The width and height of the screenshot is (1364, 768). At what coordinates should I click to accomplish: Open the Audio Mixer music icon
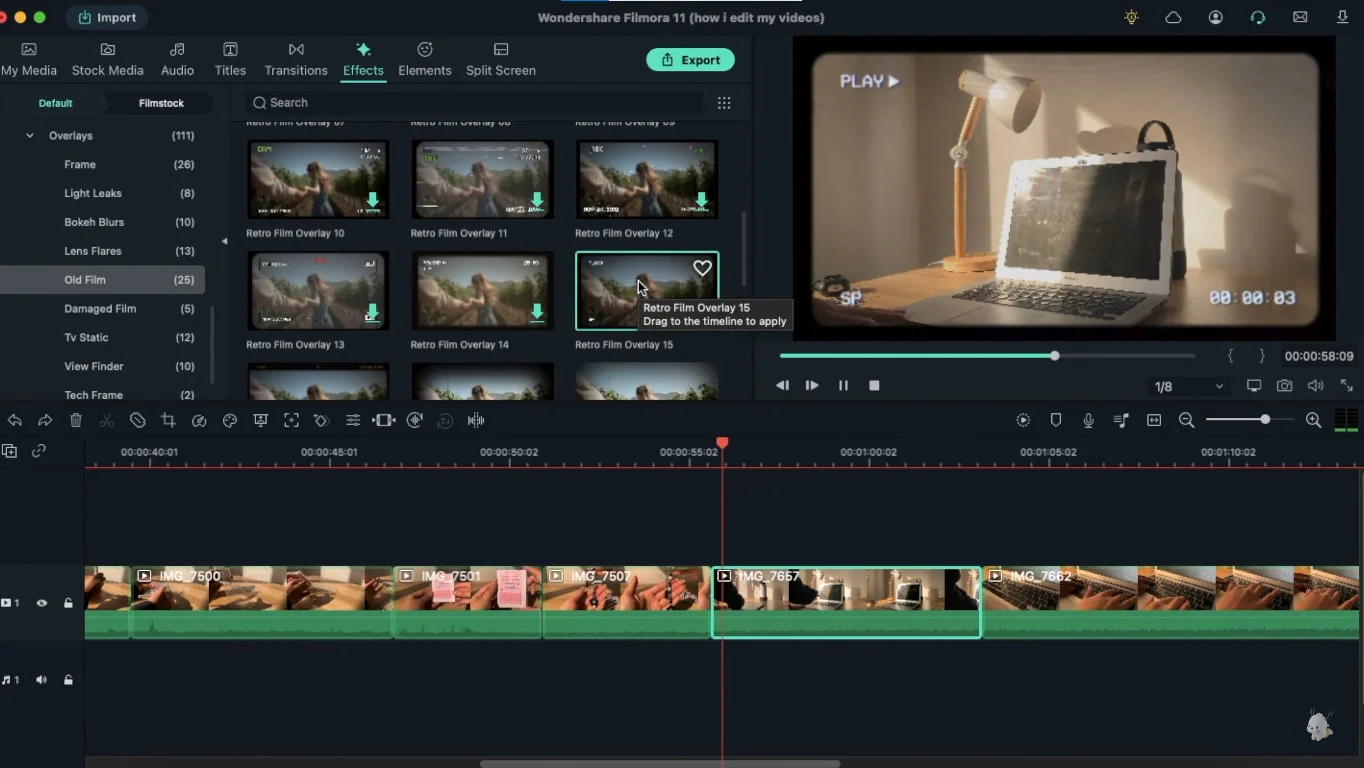[1121, 421]
